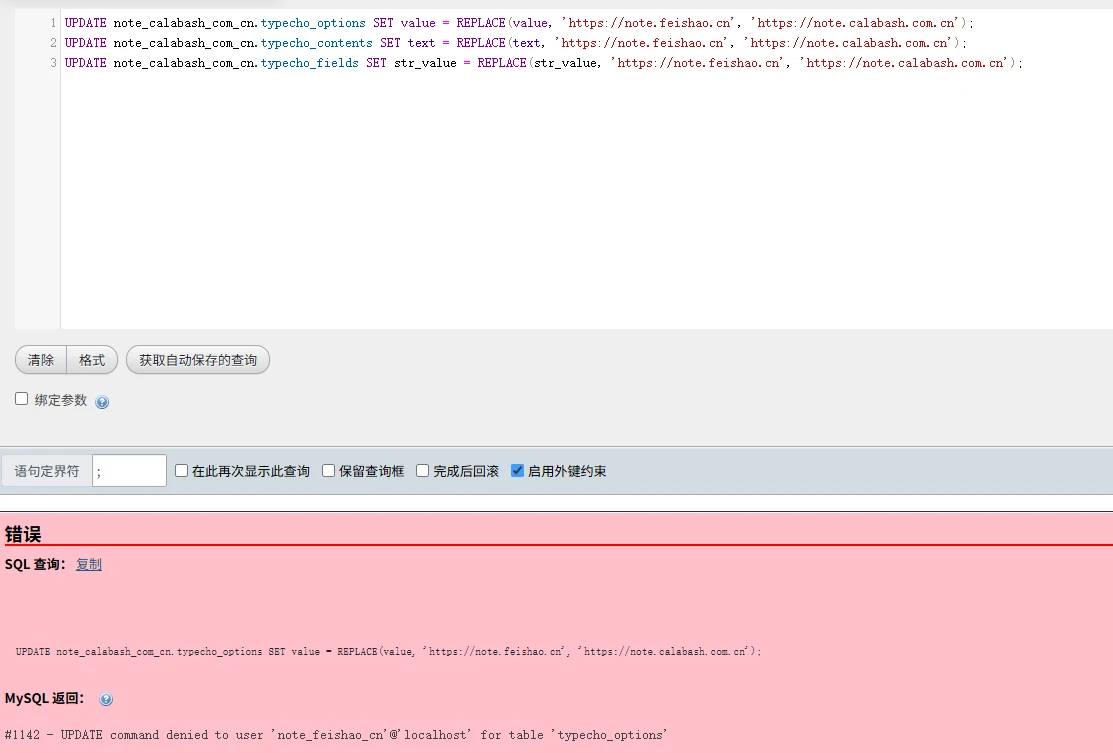Click empty area of the SQL editor
1113x753 pixels.
click(580, 200)
